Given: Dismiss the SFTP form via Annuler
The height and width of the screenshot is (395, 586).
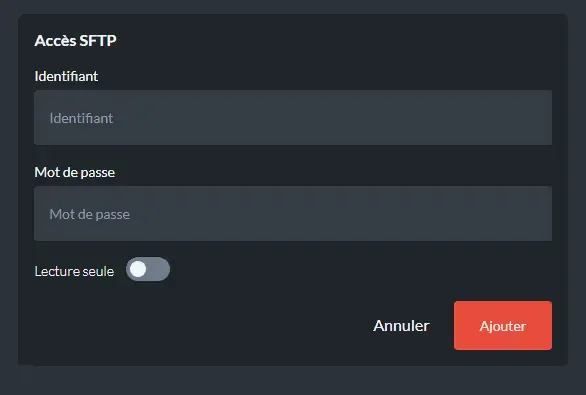Looking at the screenshot, I should [x=401, y=325].
